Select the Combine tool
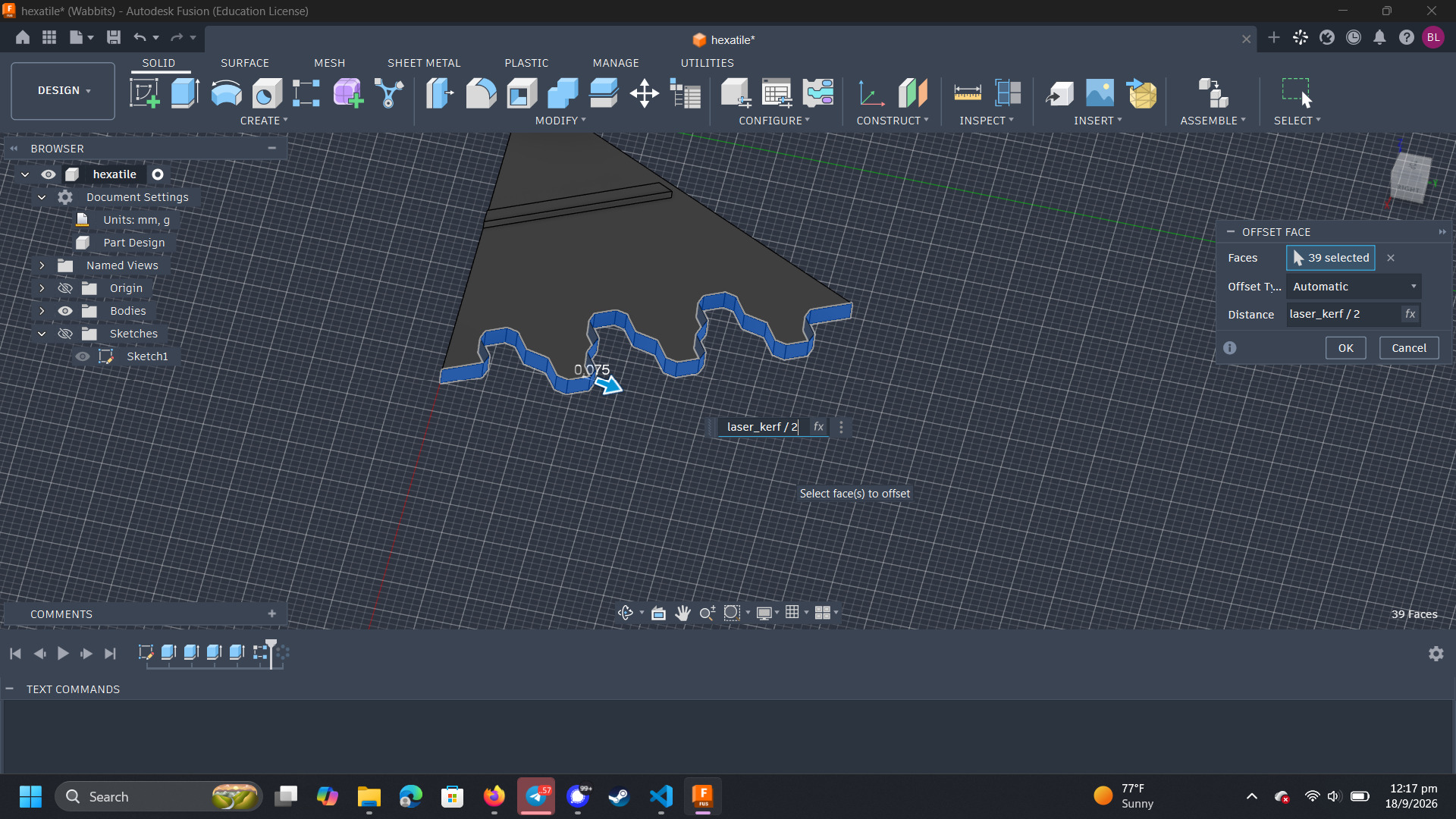 pos(563,93)
